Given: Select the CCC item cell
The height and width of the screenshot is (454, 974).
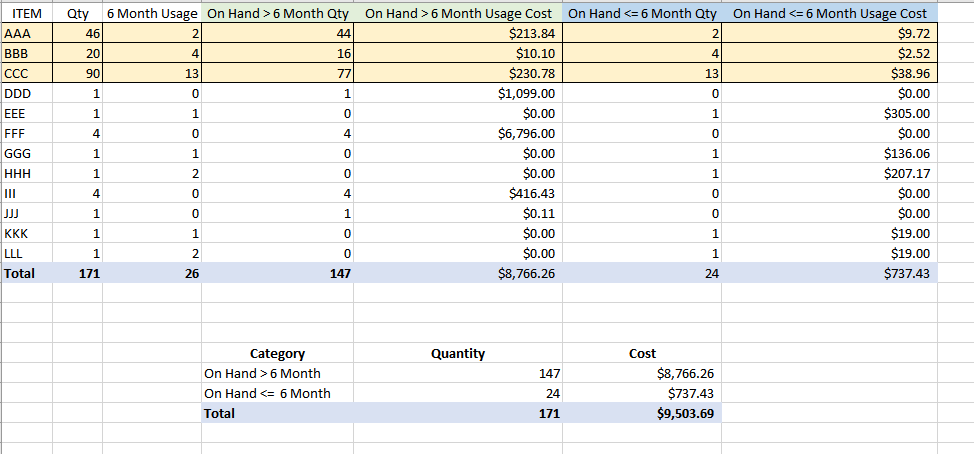Looking at the screenshot, I should pos(27,74).
